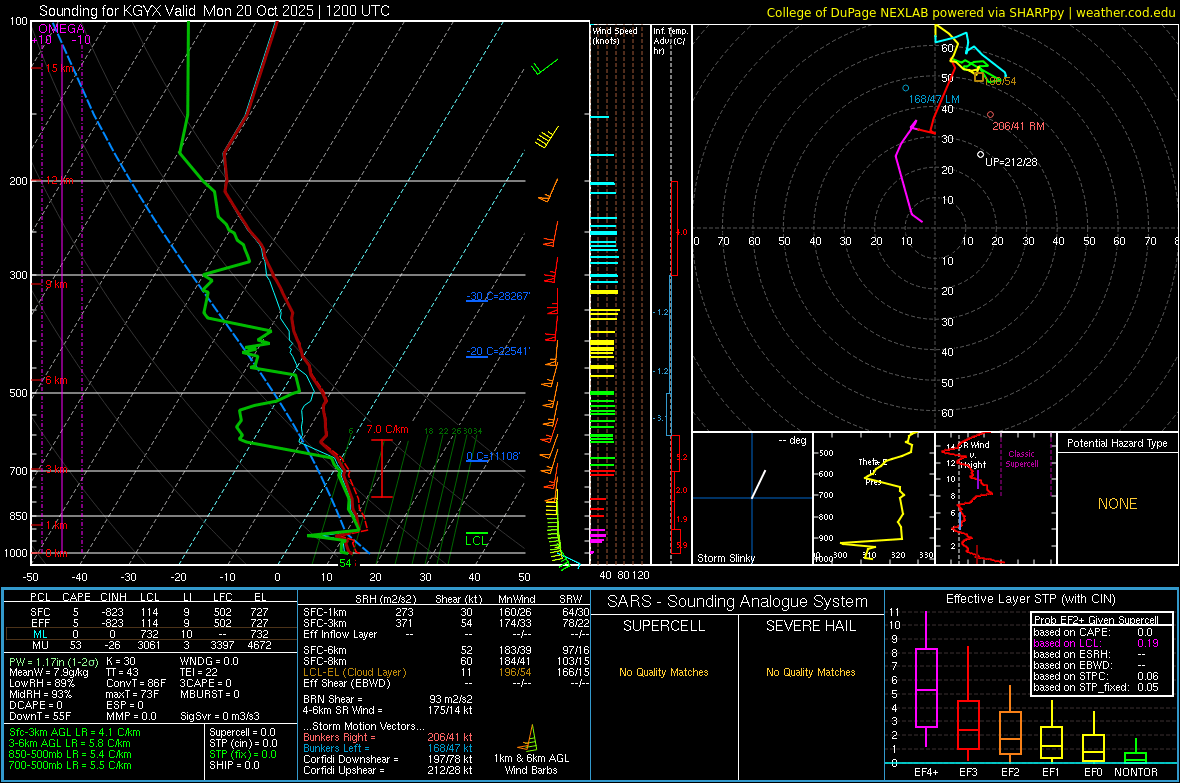1180x783 pixels.
Task: Click the yellow NONE hazard type
Action: coord(1117,504)
